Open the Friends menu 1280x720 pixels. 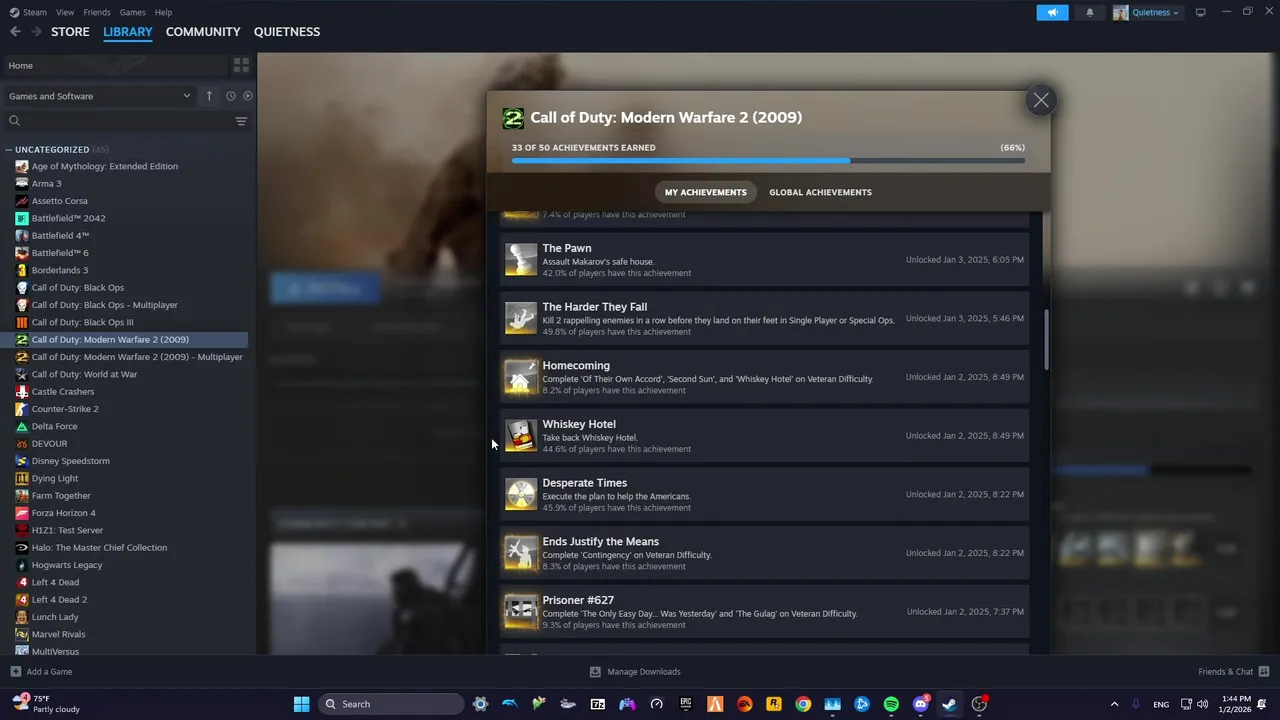coord(97,12)
